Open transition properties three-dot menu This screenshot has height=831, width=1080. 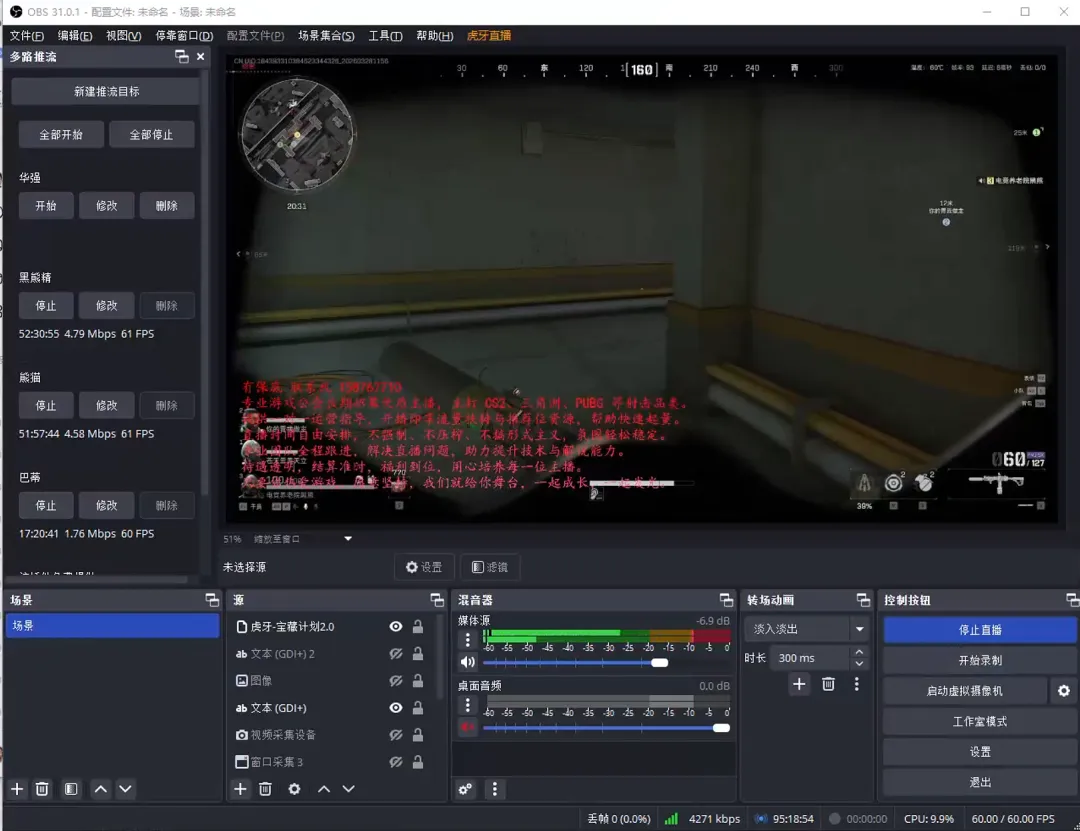[857, 684]
